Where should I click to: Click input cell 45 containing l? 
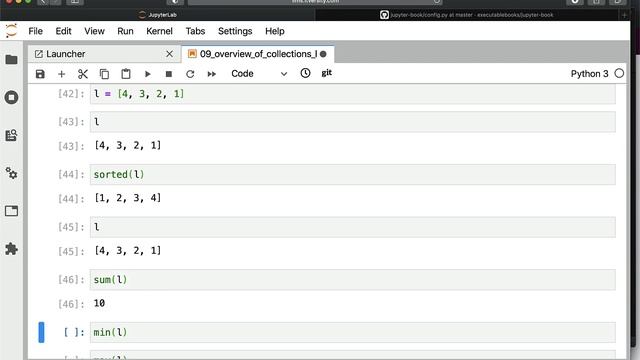(x=353, y=227)
